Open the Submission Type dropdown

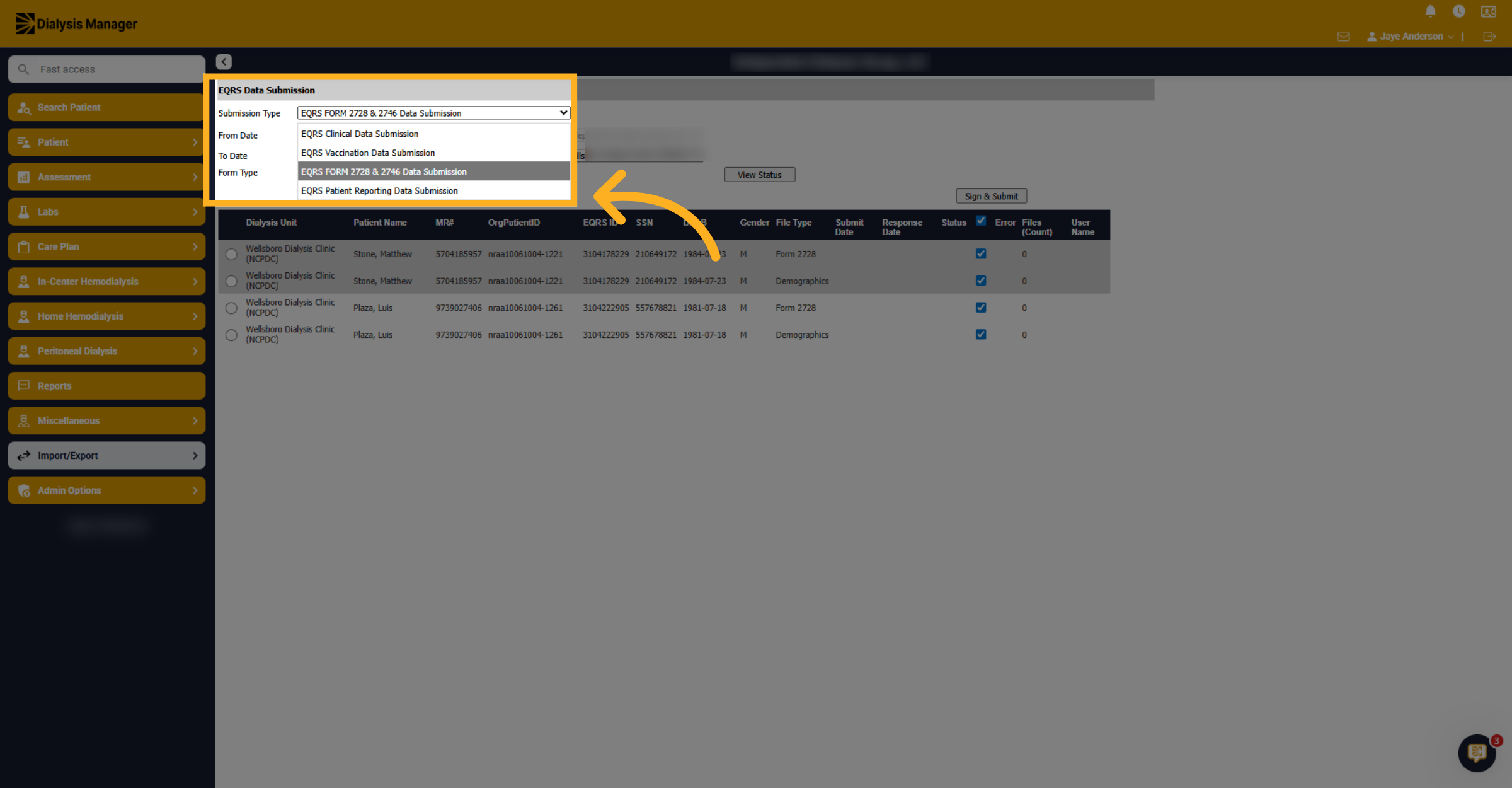[x=433, y=113]
